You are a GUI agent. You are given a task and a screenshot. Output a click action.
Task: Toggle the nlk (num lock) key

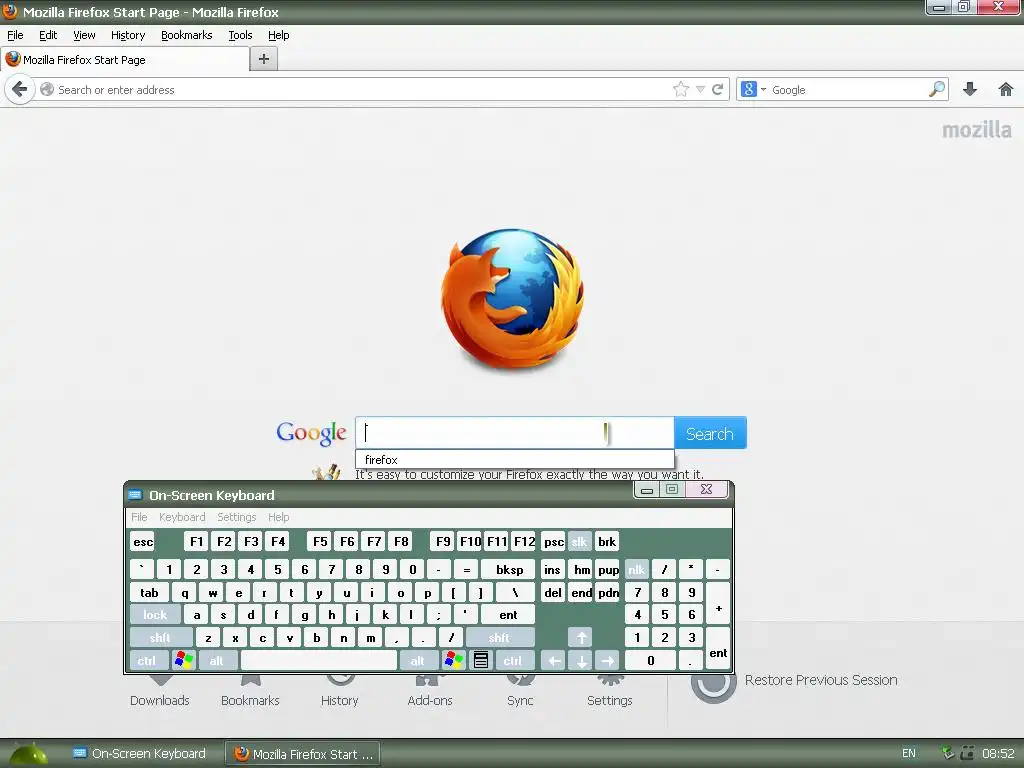click(637, 569)
